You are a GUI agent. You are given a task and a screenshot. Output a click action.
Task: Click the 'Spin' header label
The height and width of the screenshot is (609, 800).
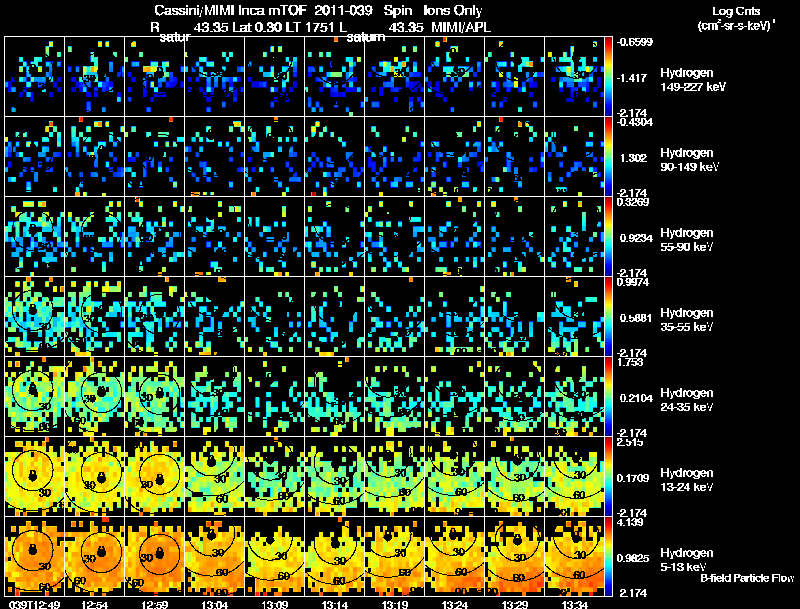coord(397,10)
